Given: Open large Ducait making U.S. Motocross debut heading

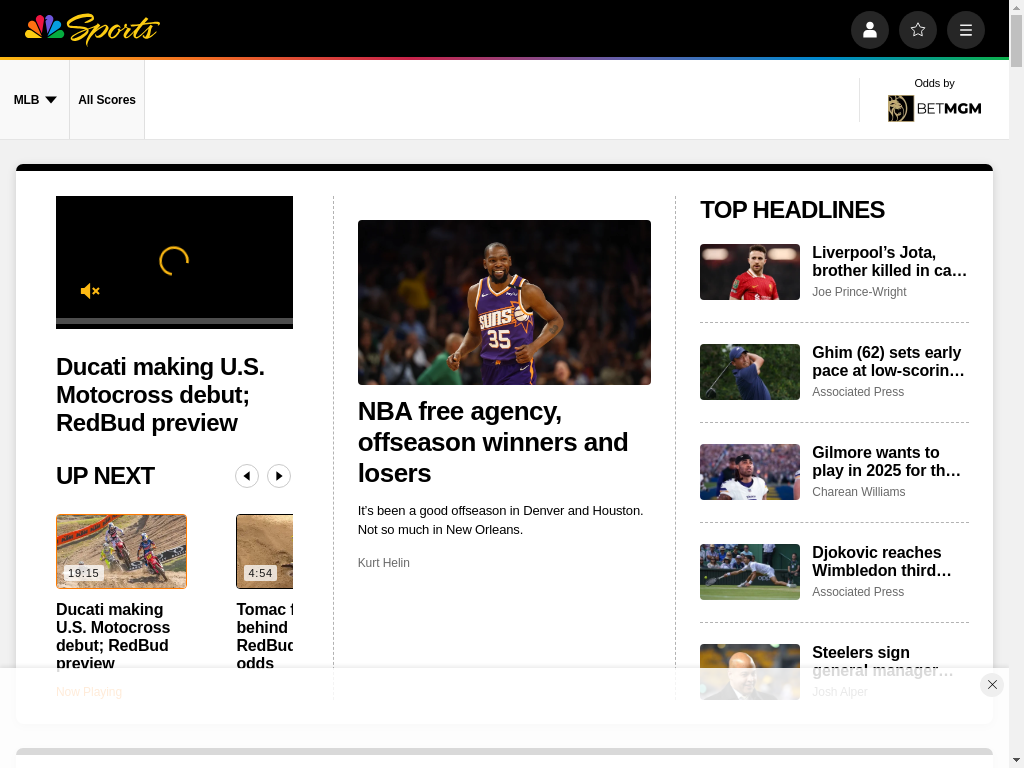Looking at the screenshot, I should pyautogui.click(x=161, y=394).
